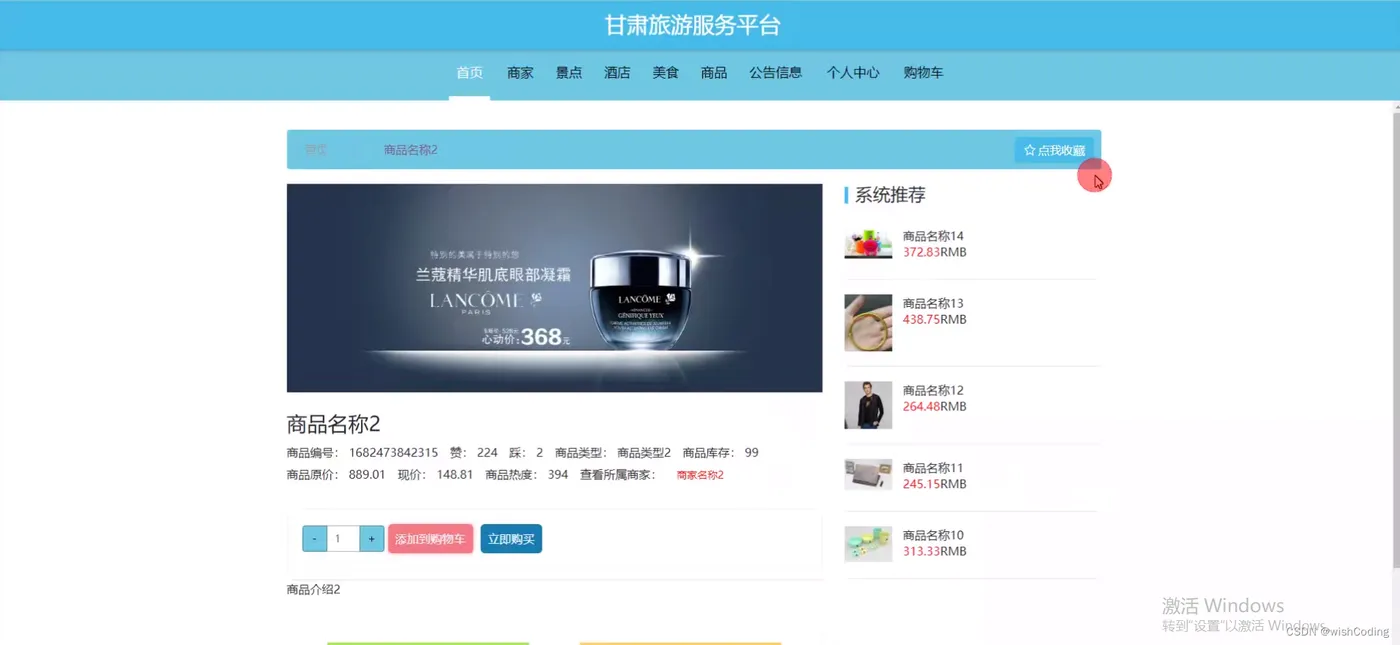Open 个人中心 in the navigation bar
This screenshot has height=645, width=1400.
853,73
